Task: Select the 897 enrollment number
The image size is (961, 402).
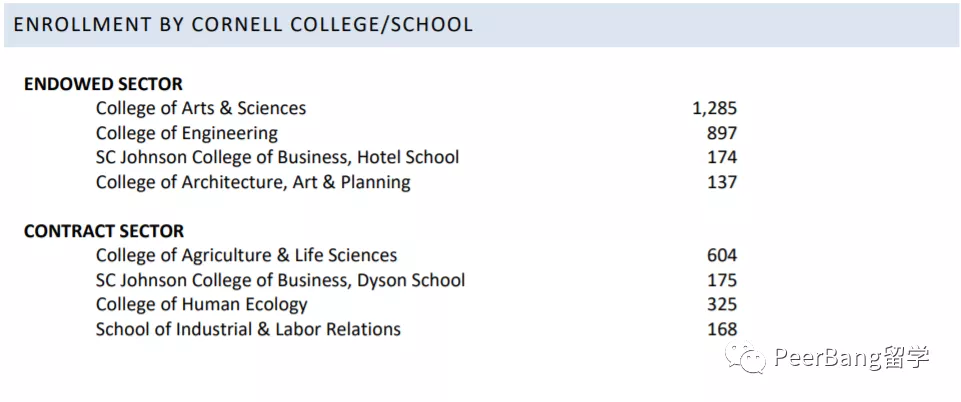Action: coord(721,133)
